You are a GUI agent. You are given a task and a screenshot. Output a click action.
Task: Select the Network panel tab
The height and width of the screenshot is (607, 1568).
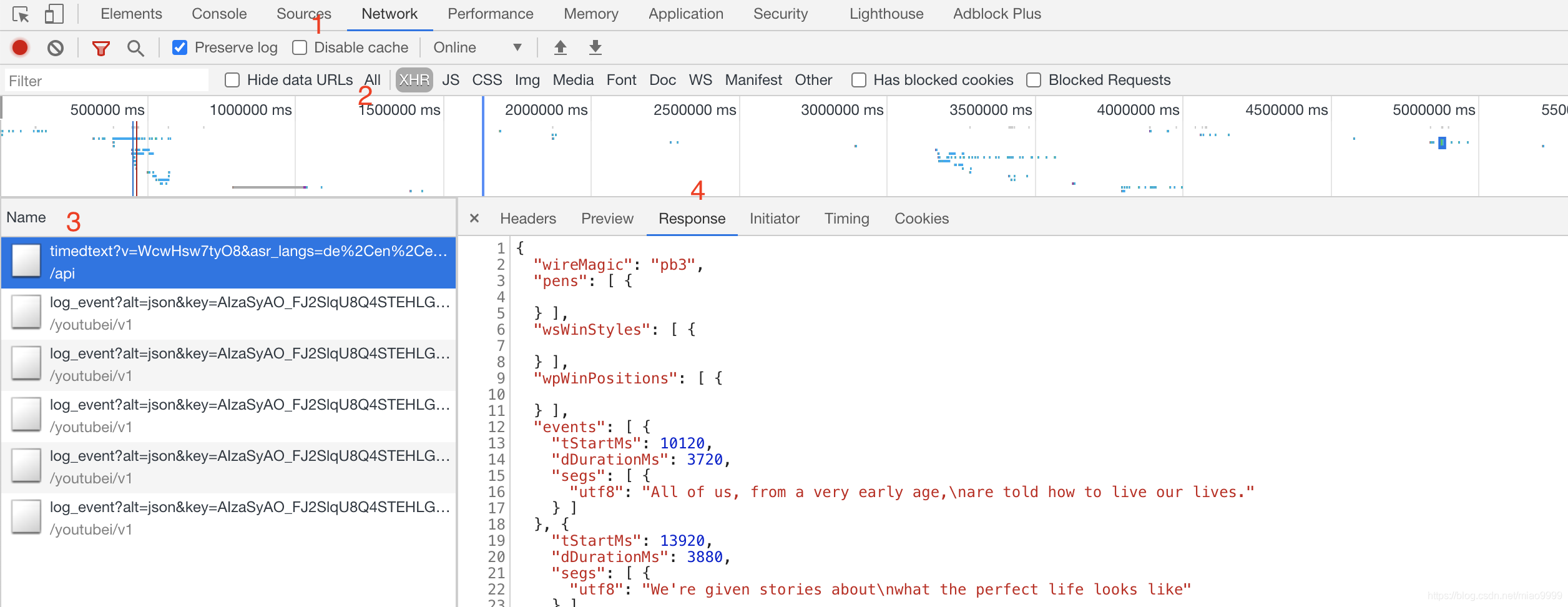[390, 14]
